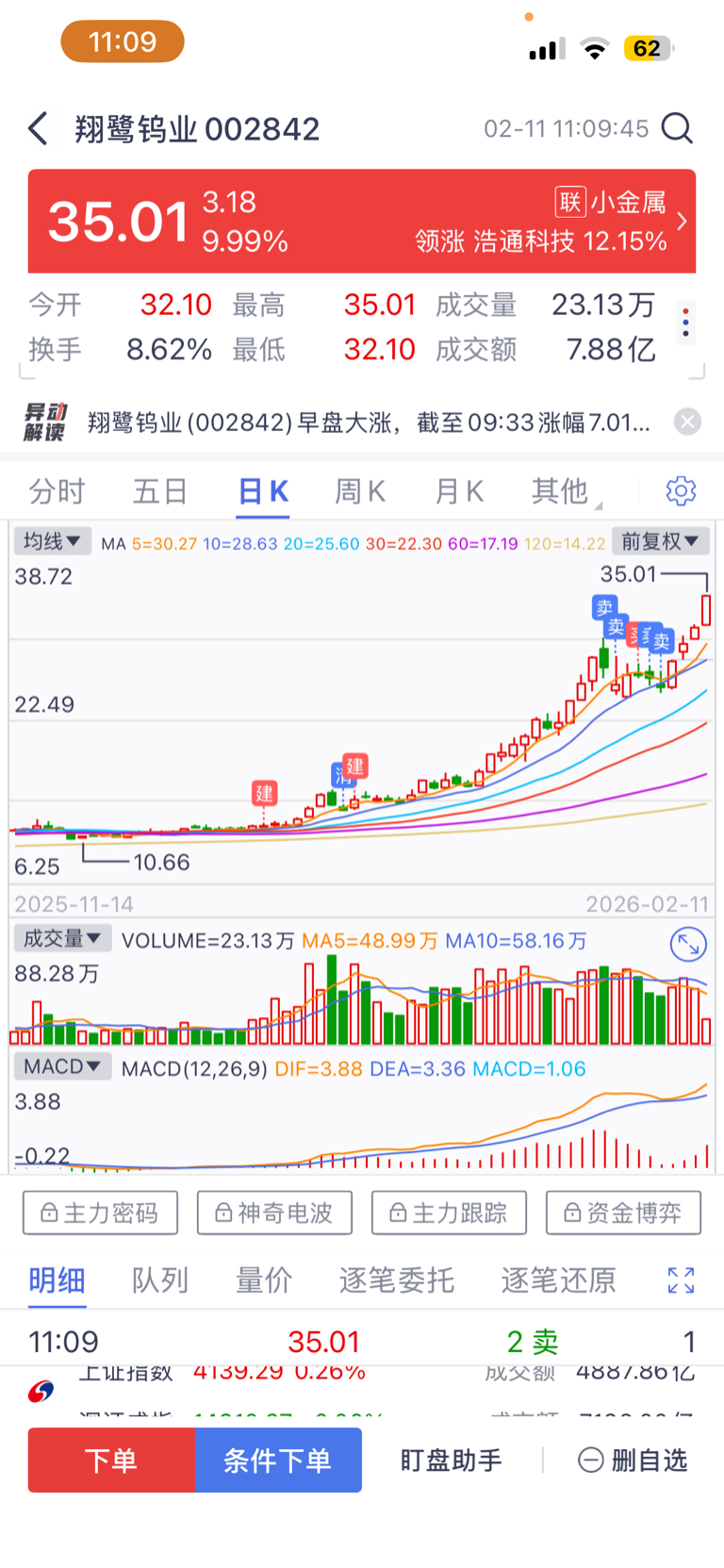Remove stock via 删自选 button
Image resolution: width=724 pixels, height=1568 pixels.
pos(633,1460)
